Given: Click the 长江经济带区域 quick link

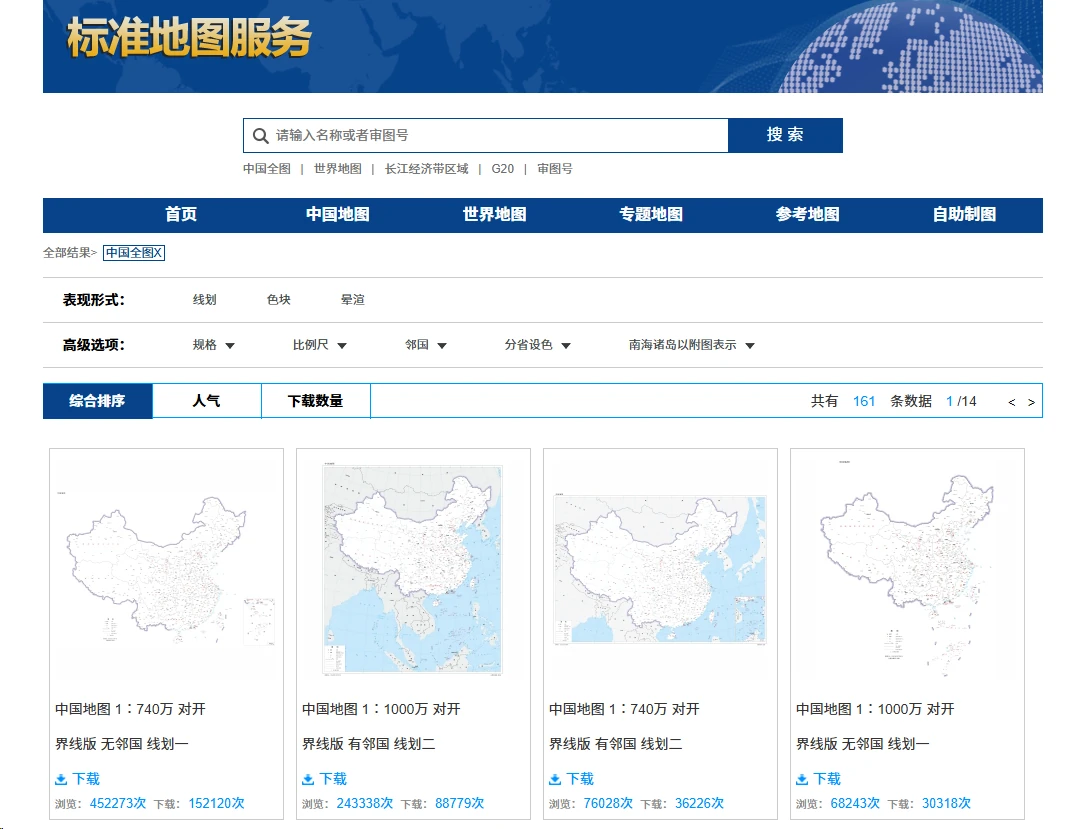Looking at the screenshot, I should 426,169.
